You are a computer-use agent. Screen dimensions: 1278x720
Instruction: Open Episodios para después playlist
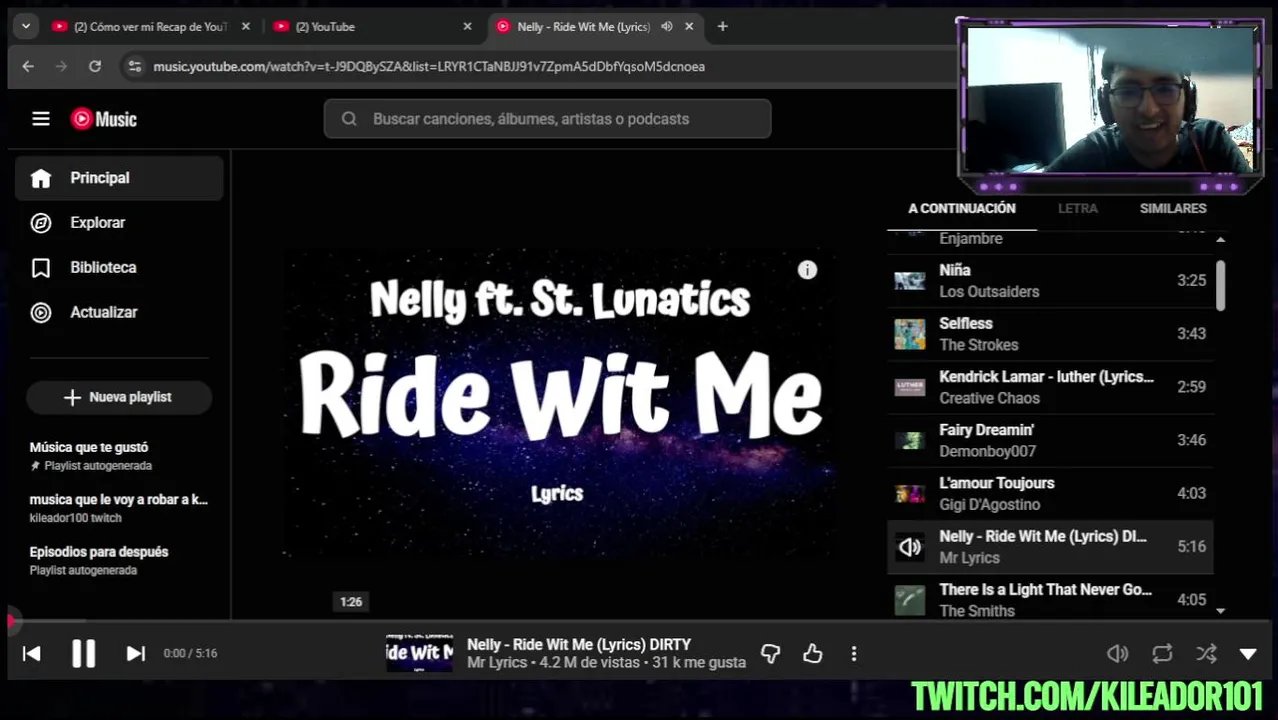point(119,560)
